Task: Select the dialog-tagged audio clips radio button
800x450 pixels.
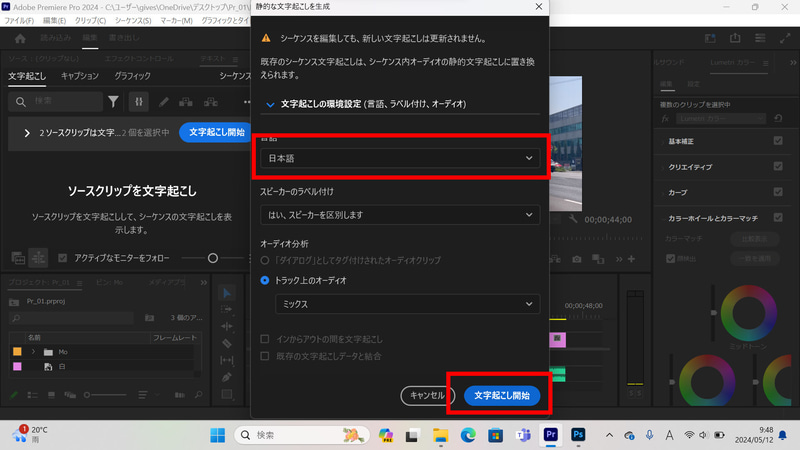Action: click(265, 260)
